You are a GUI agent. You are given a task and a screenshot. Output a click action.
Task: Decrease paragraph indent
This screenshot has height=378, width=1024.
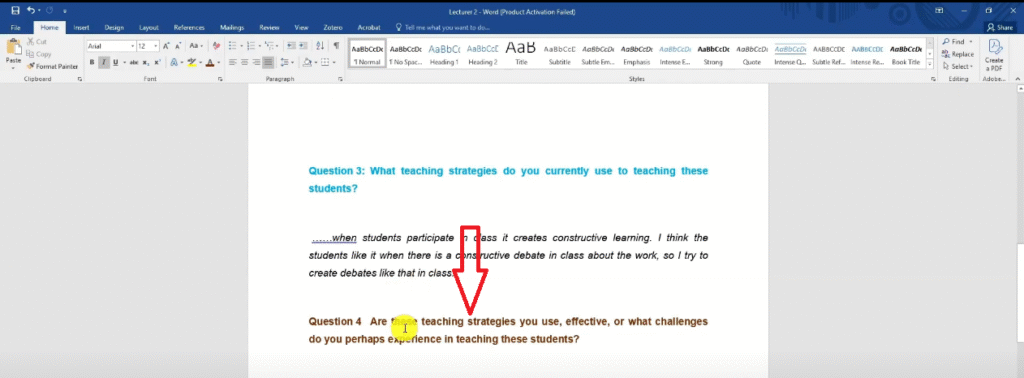(x=292, y=46)
